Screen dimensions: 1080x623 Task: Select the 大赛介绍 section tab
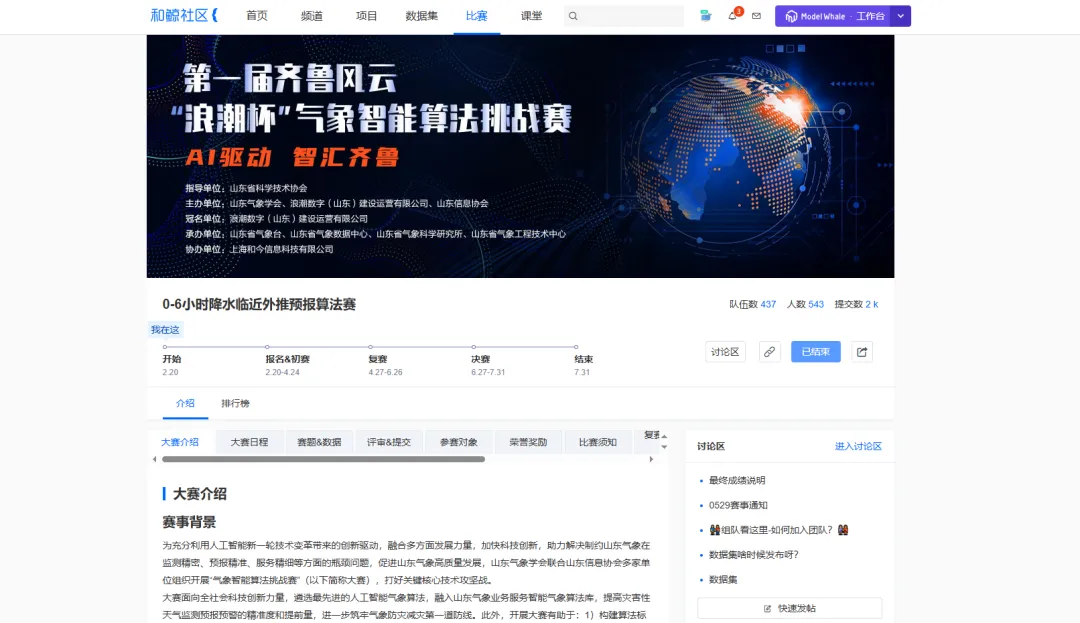[180, 442]
